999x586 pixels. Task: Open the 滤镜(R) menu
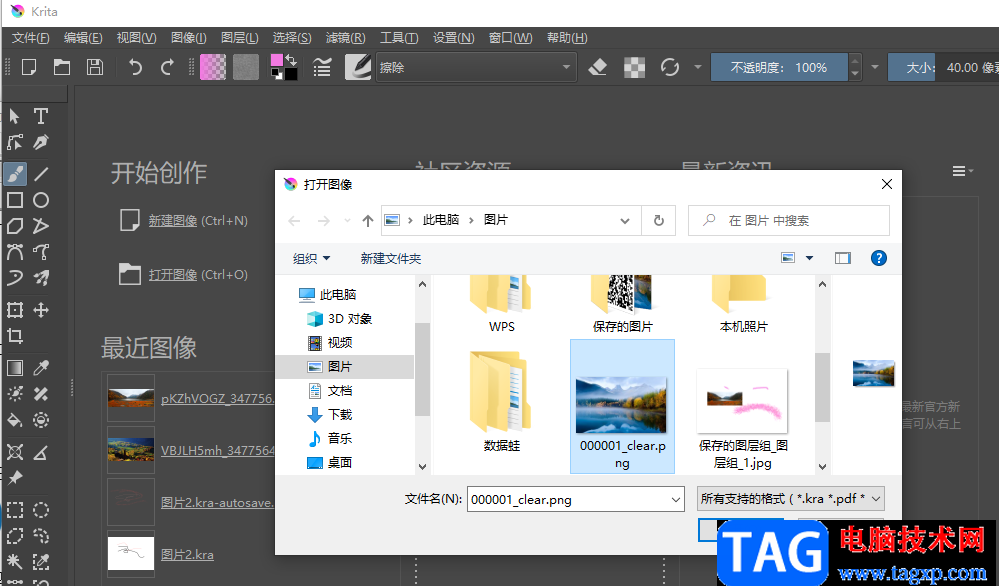pos(345,38)
